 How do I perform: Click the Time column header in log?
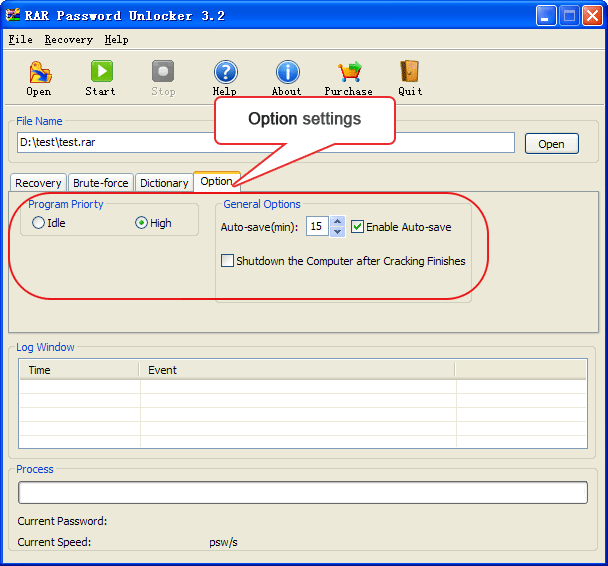click(x=79, y=370)
